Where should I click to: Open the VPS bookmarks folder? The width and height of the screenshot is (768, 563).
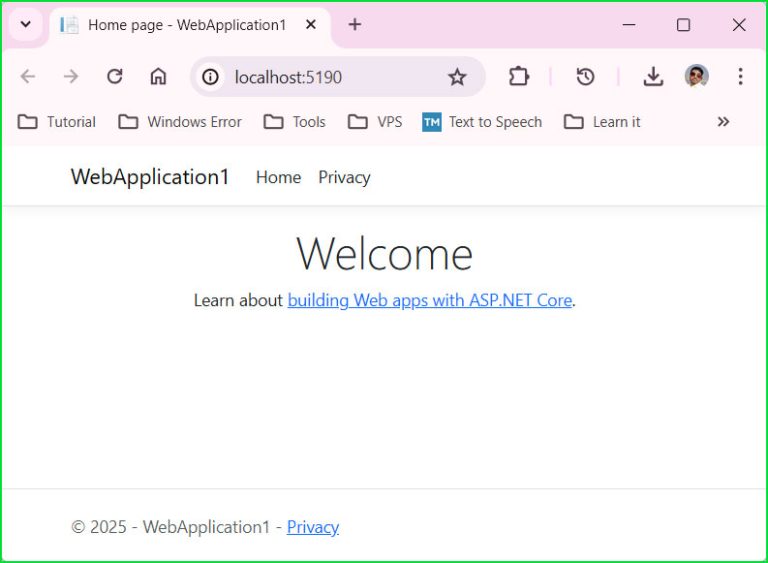[375, 122]
